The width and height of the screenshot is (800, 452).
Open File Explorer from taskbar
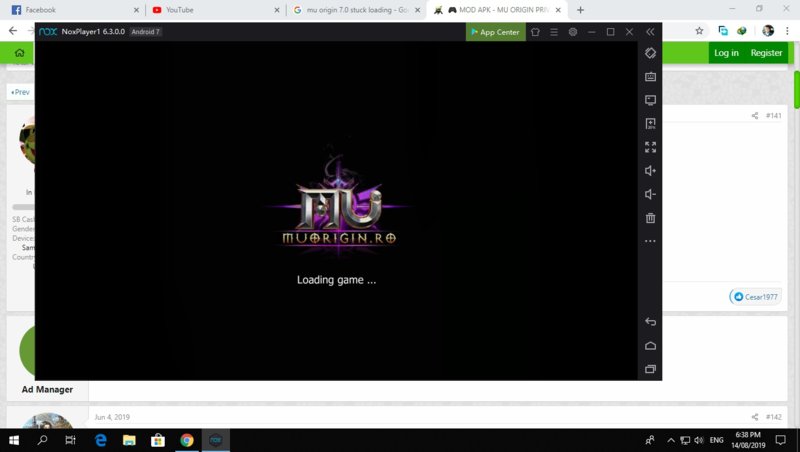pyautogui.click(x=129, y=440)
